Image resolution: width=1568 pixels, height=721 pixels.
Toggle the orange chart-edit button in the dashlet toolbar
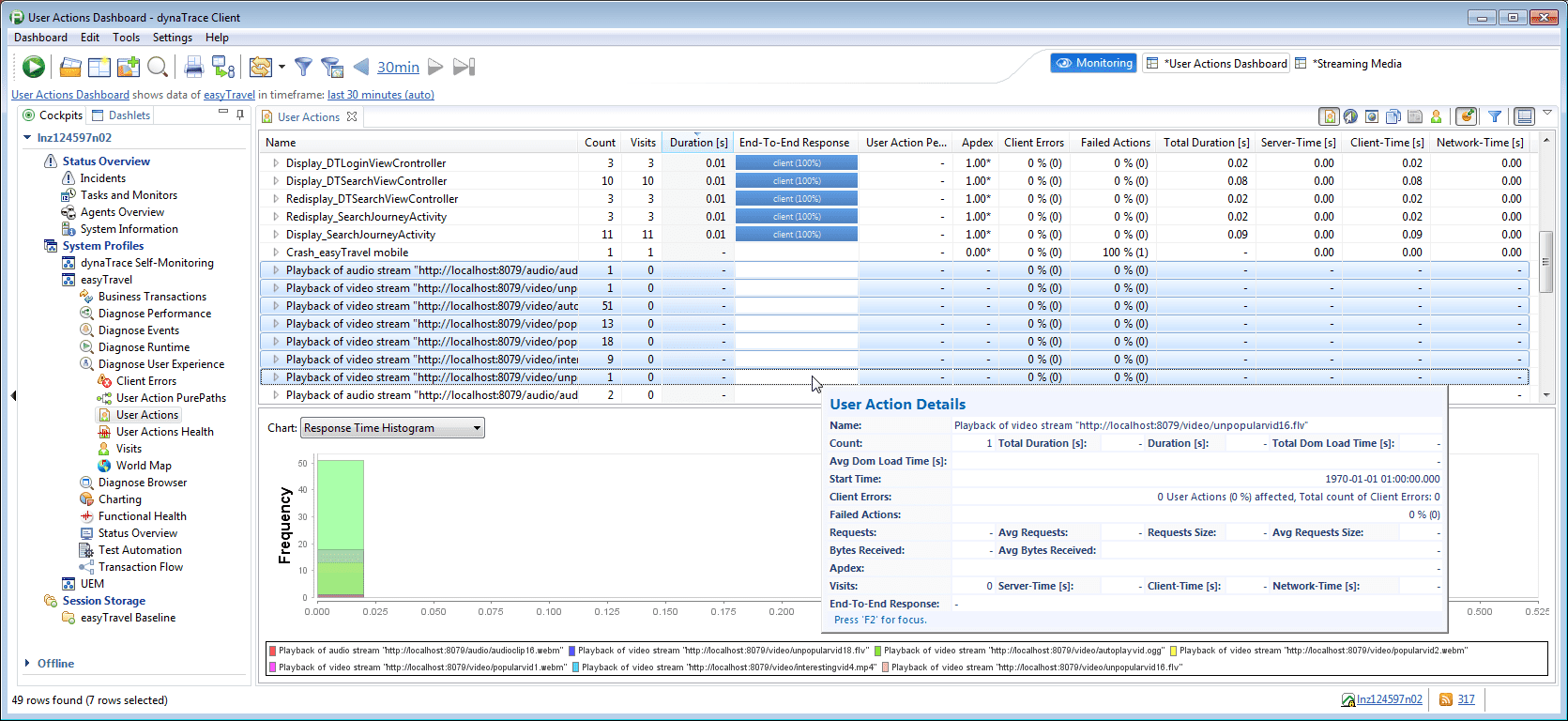[1466, 116]
